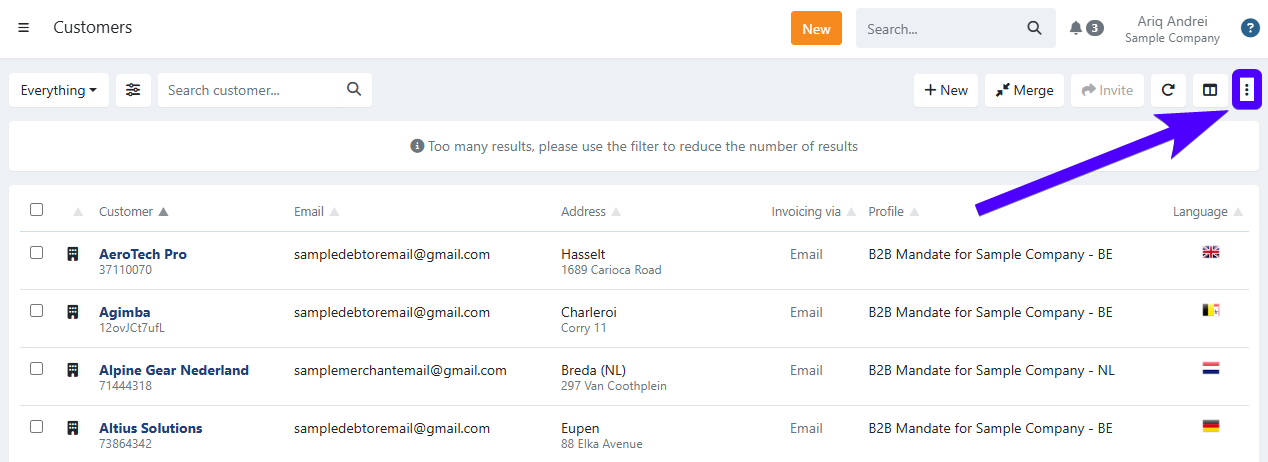Expand the Everything filter dropdown
This screenshot has width=1268, height=462.
click(x=59, y=90)
